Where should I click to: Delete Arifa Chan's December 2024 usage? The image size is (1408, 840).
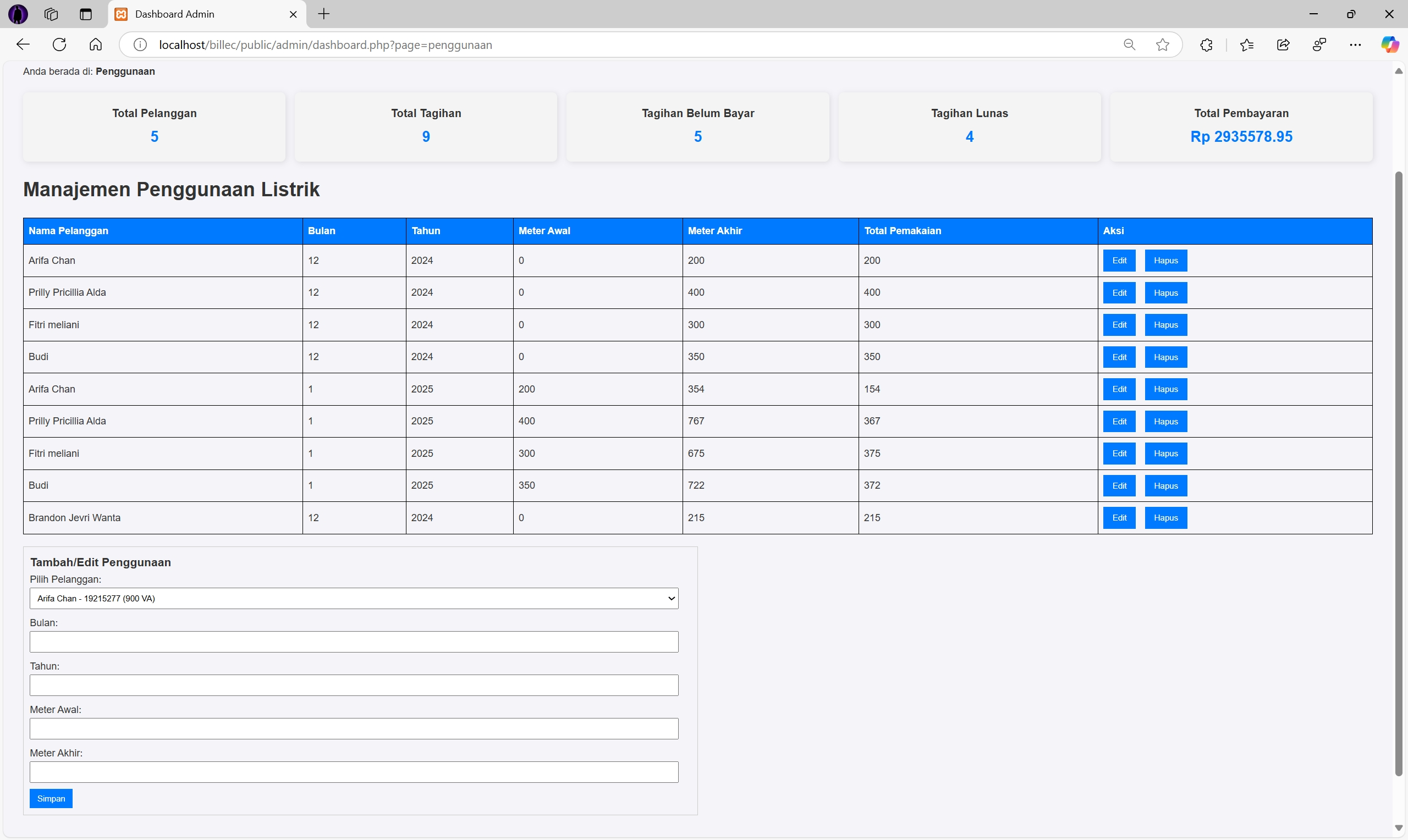pos(1165,261)
